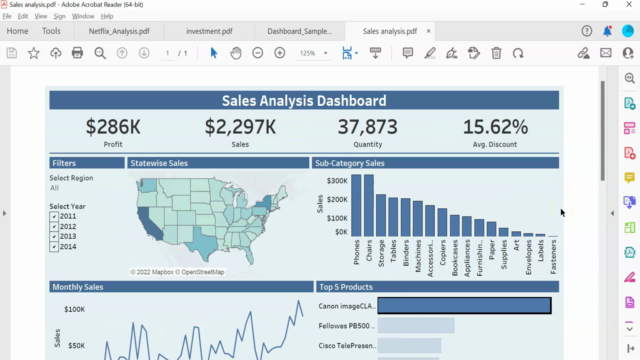
Task: Expand the fit page options arrow
Action: click(x=357, y=53)
